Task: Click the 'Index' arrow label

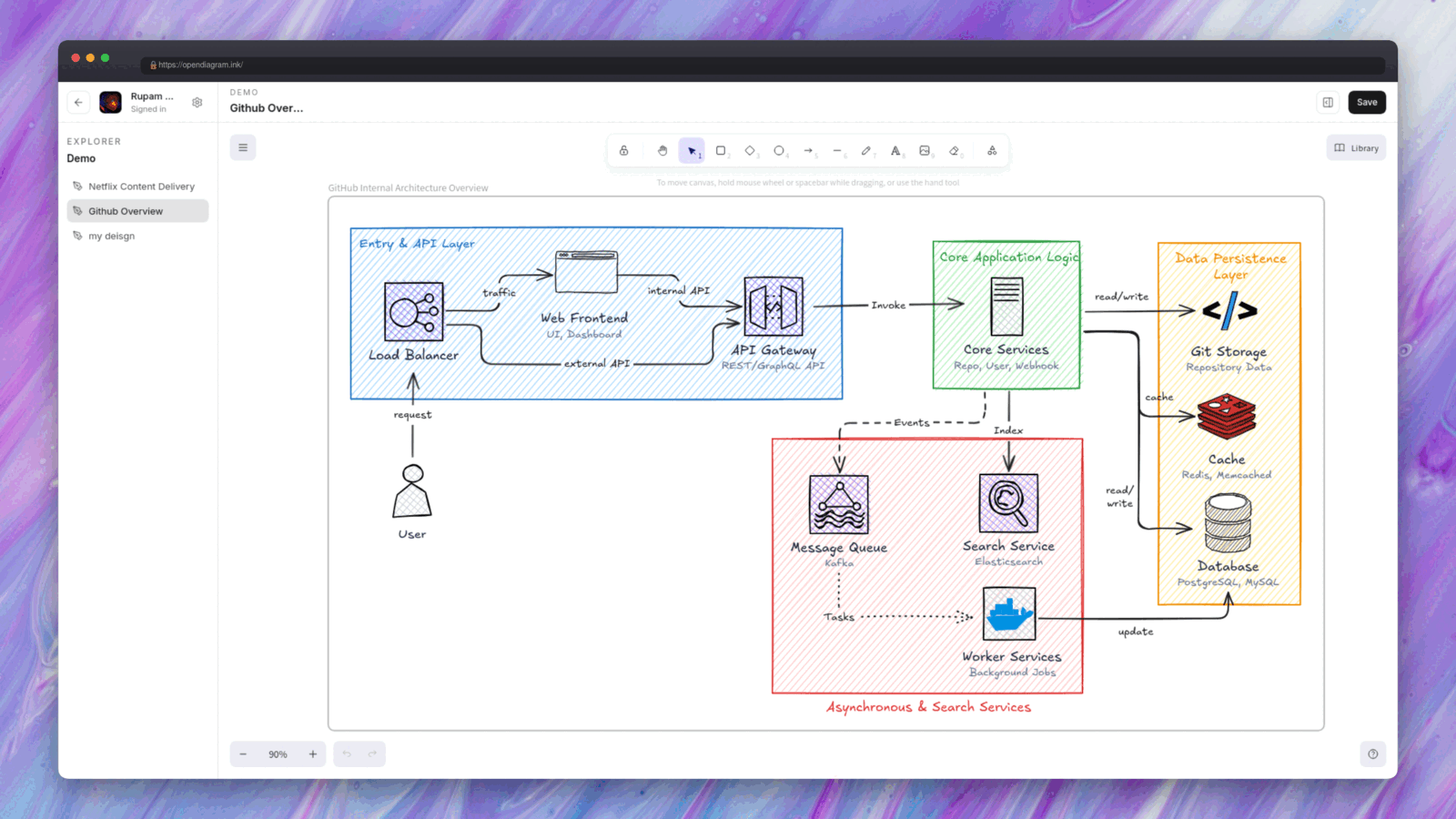Action: click(x=1008, y=430)
